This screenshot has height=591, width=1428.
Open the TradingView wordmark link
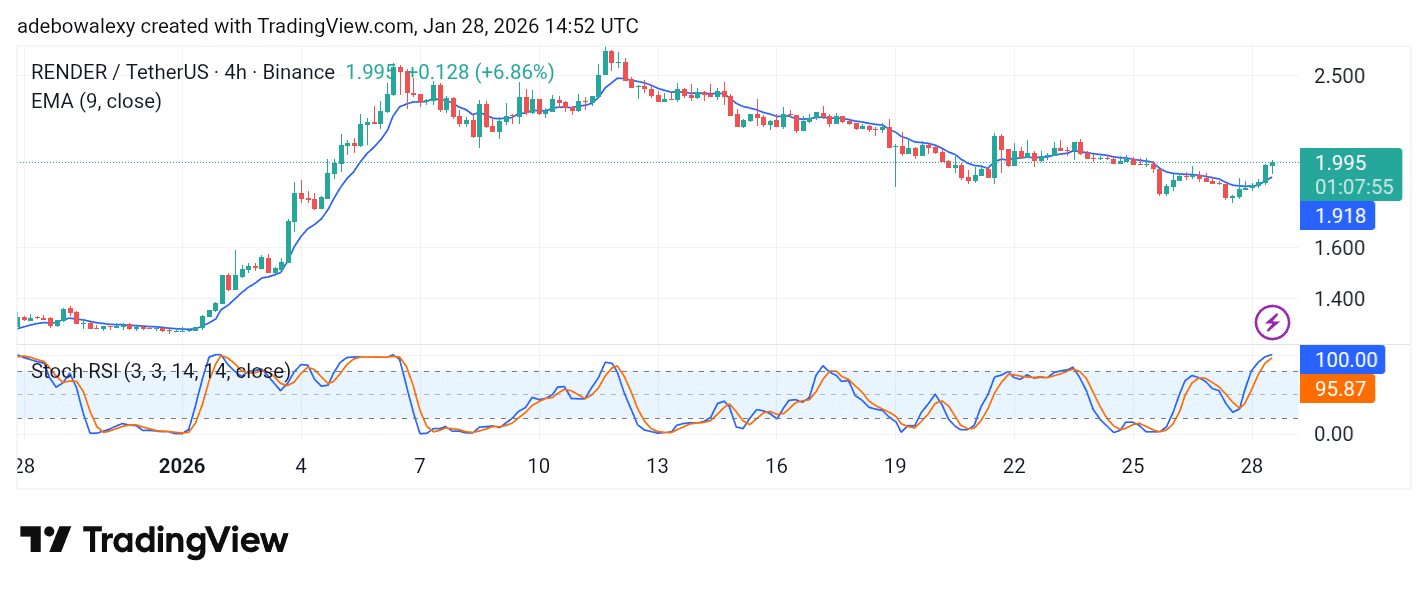(x=185, y=541)
